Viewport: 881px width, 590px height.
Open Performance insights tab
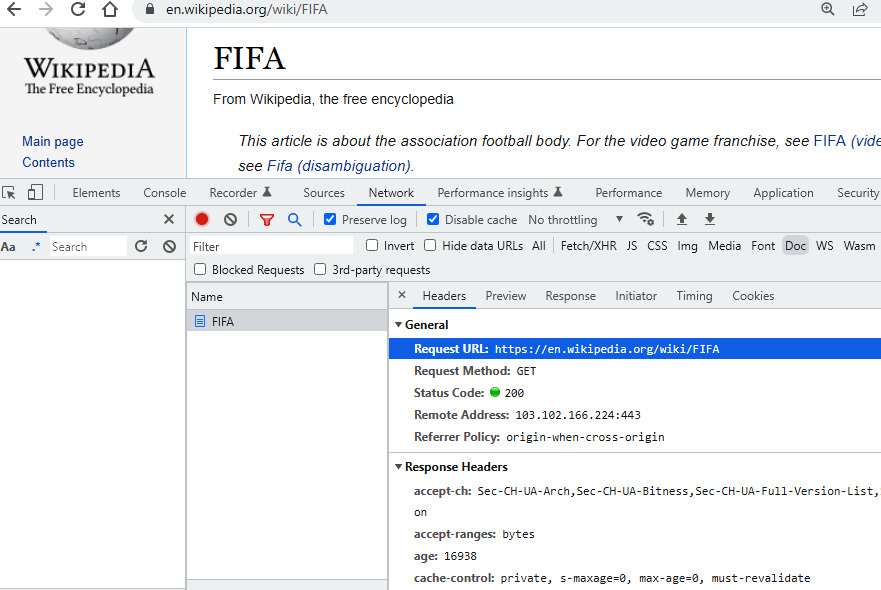499,193
